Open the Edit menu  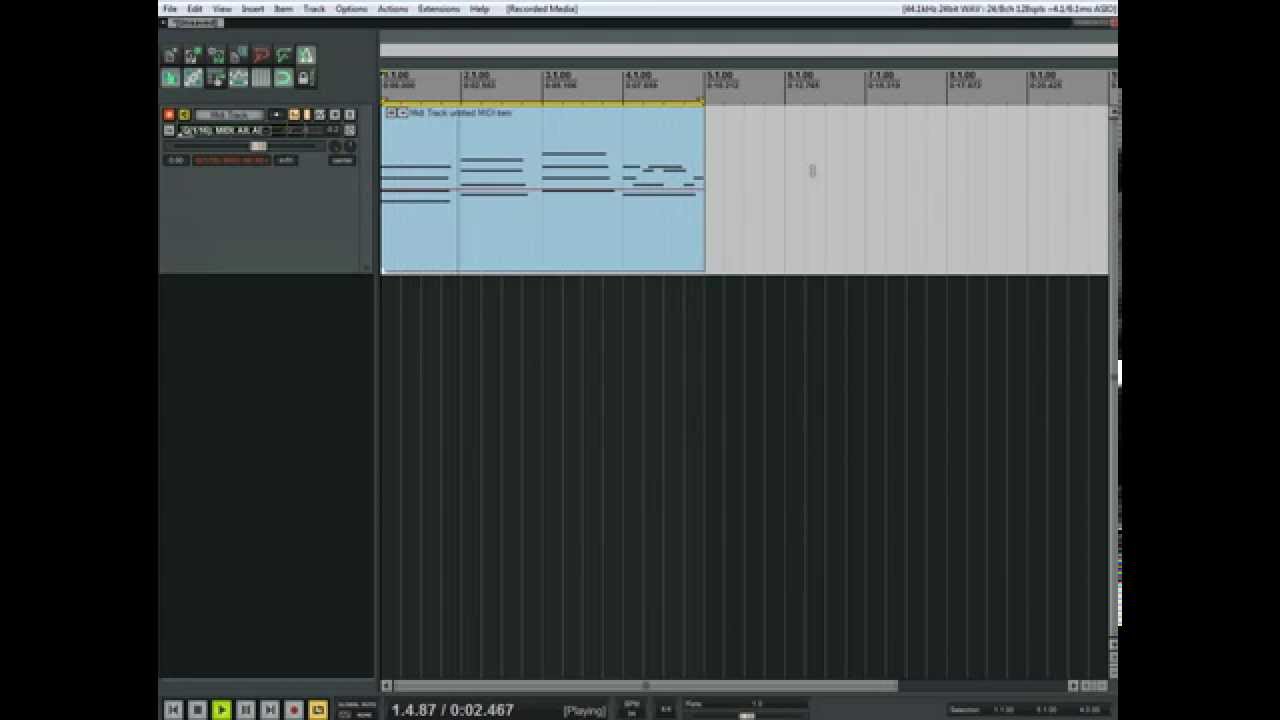195,9
